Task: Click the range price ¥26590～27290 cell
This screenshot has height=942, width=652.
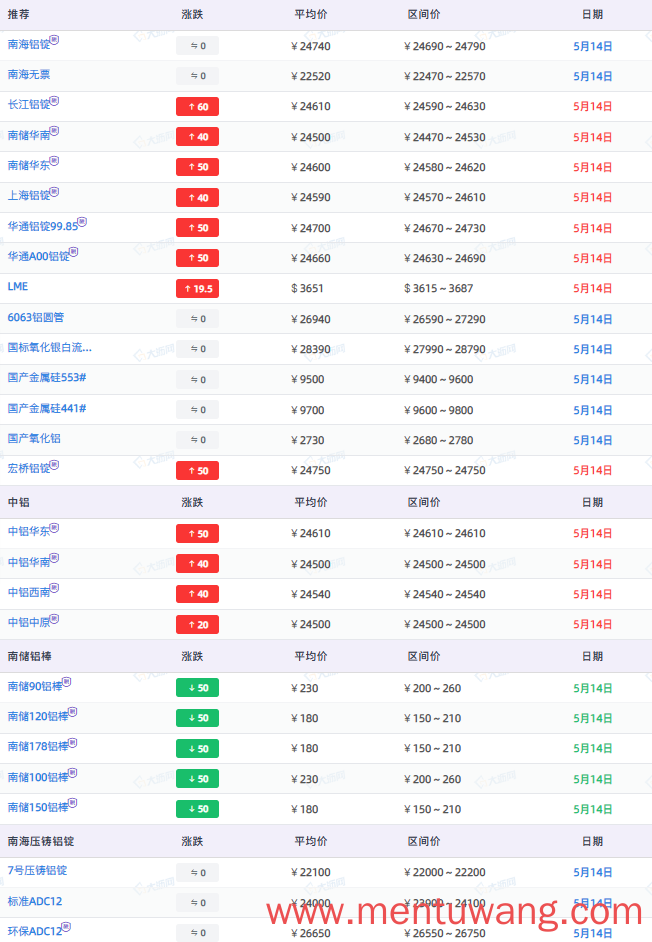Action: pos(445,319)
